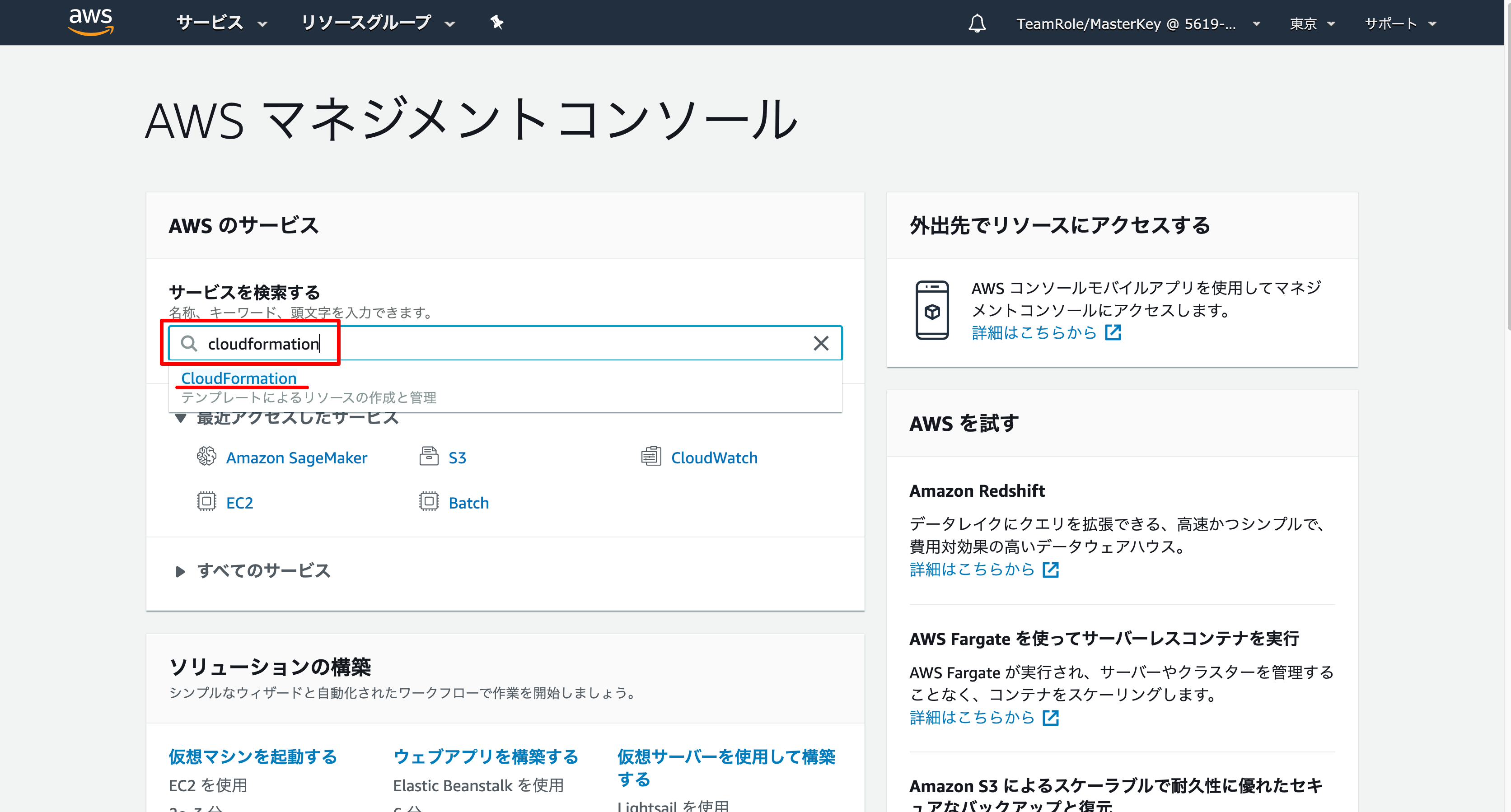Click the EC2 を使用 text

pyautogui.click(x=208, y=786)
